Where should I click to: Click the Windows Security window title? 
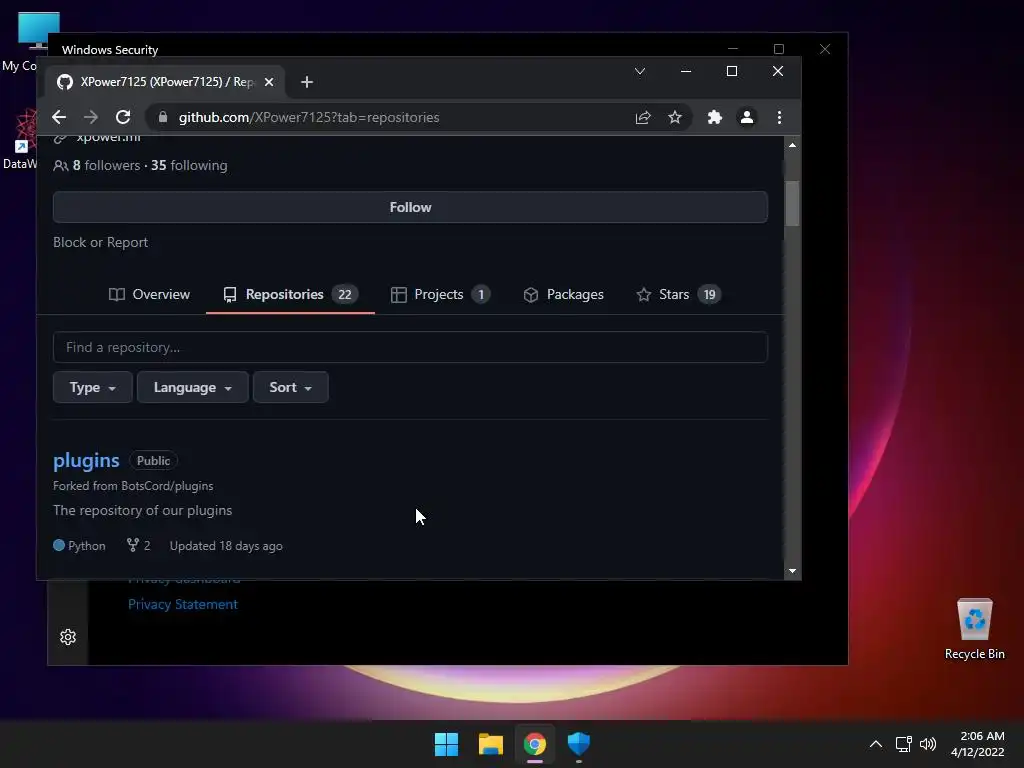pos(110,50)
